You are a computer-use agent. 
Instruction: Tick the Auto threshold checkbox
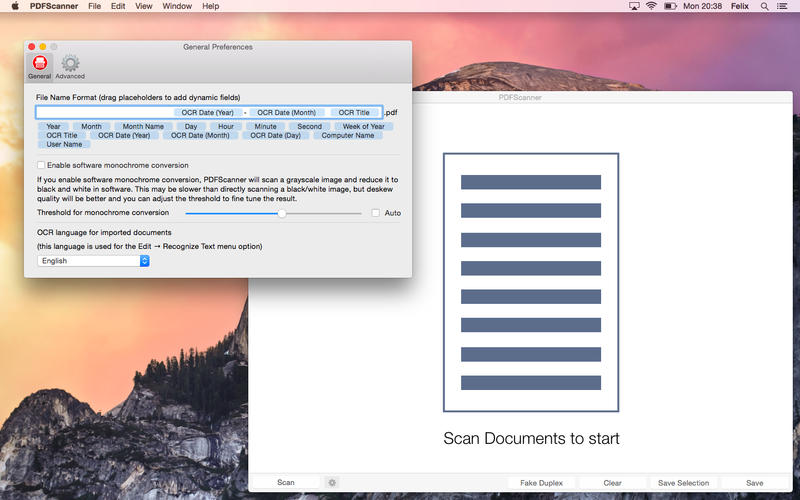coord(376,213)
